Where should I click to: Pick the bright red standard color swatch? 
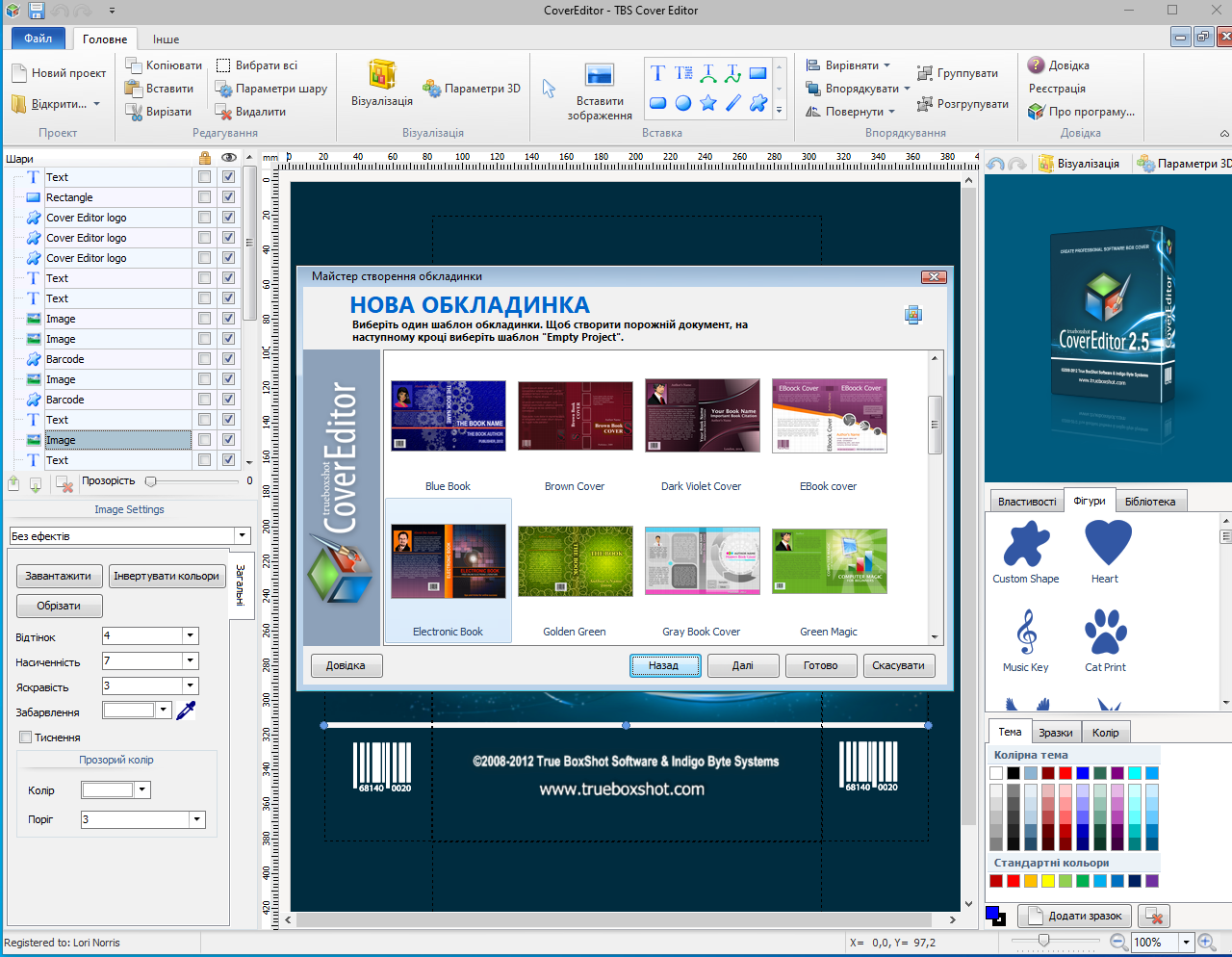click(1014, 881)
